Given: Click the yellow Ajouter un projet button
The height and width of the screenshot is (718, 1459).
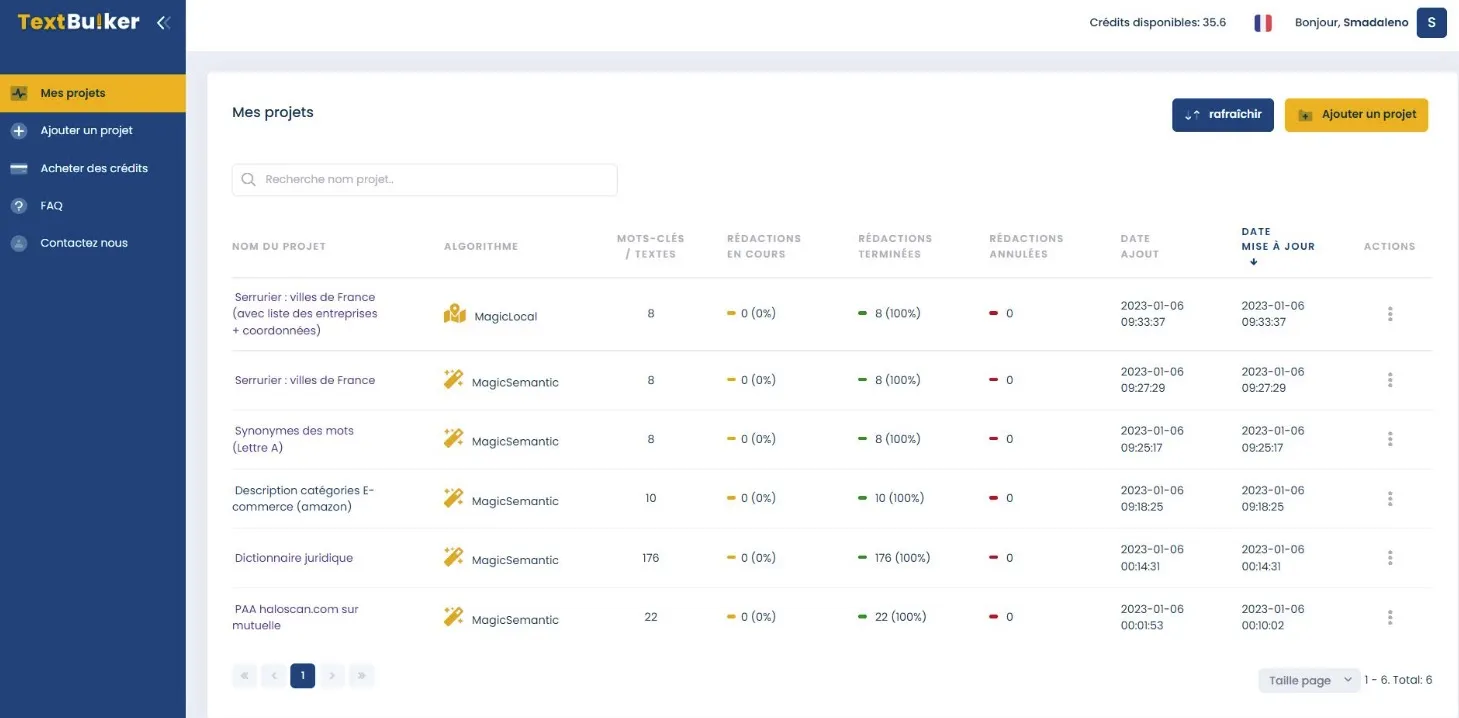Looking at the screenshot, I should 1356,115.
